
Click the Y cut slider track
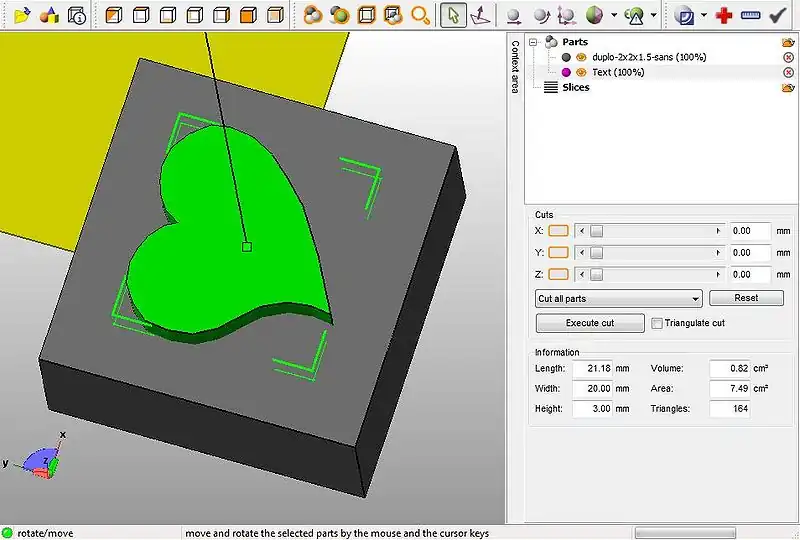pos(650,252)
